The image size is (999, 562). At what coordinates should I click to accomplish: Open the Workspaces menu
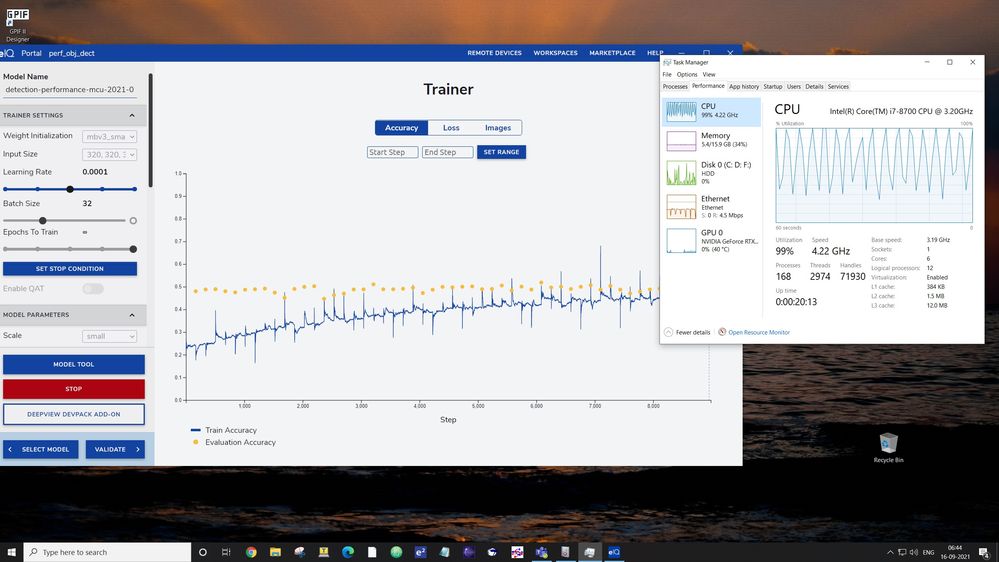[x=556, y=53]
